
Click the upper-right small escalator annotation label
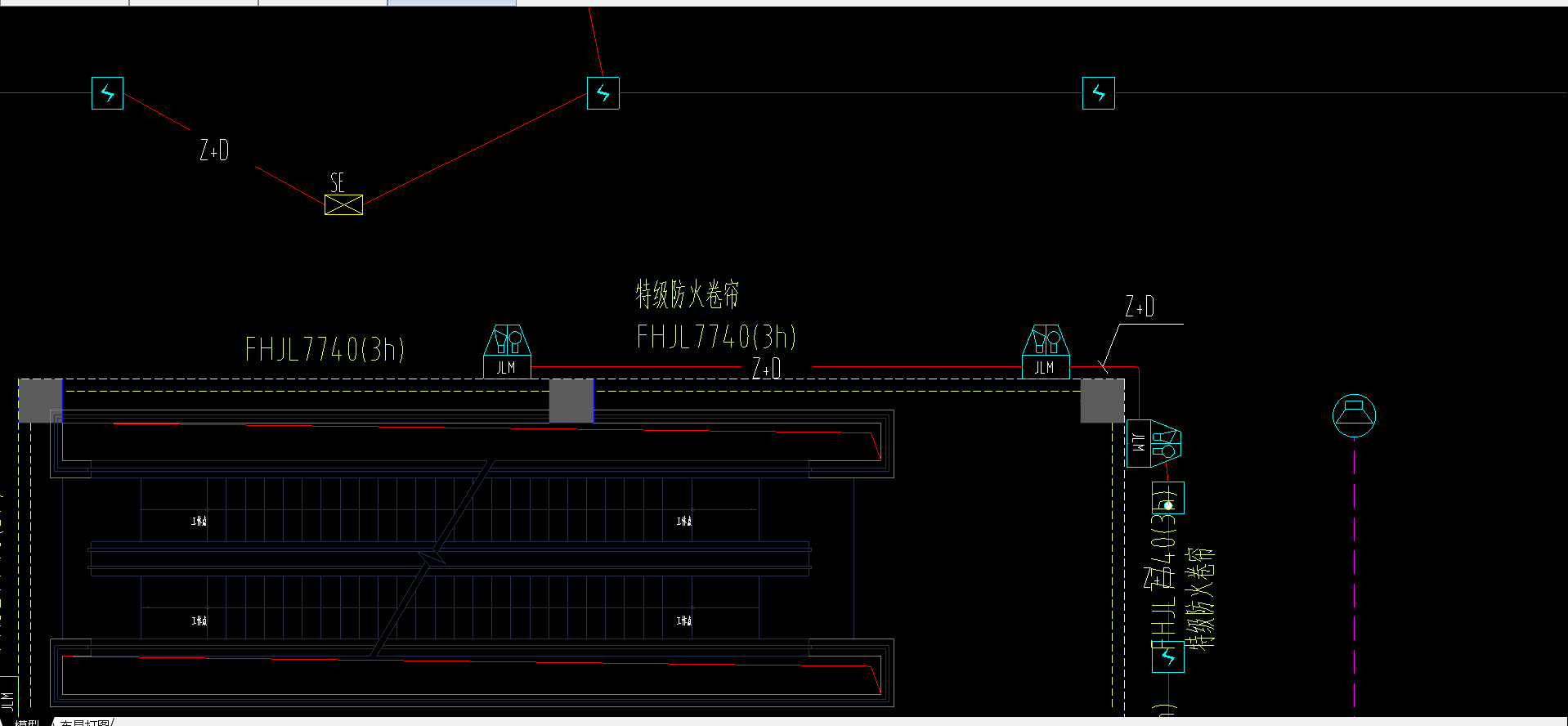click(x=684, y=521)
